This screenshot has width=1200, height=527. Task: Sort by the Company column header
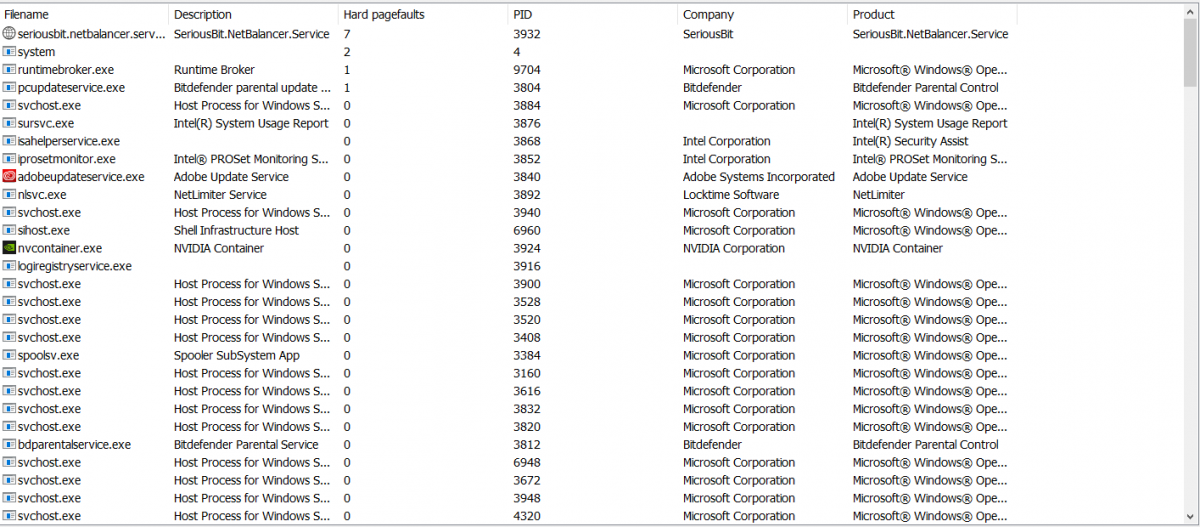[763, 15]
